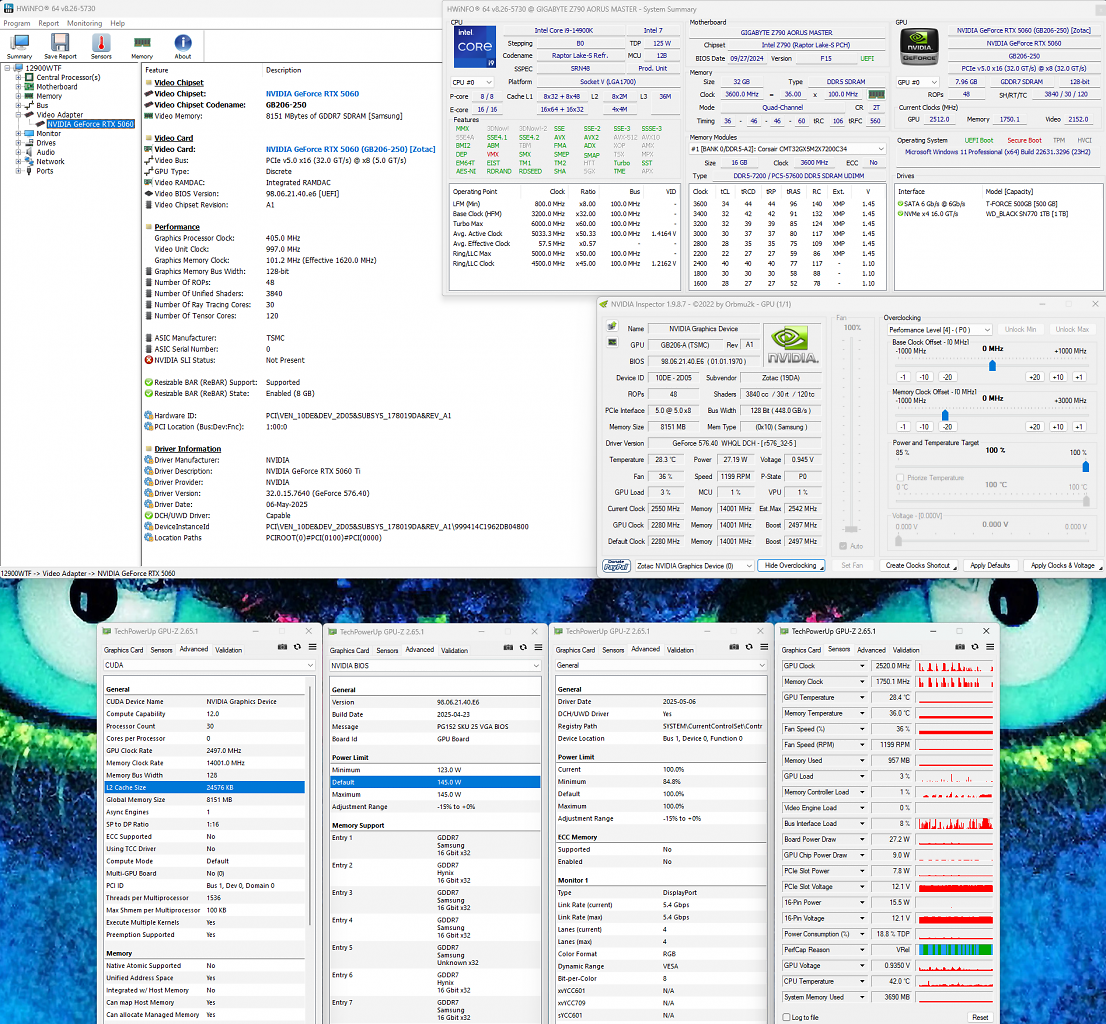Click camera icon in Sensors GPU-Z window

pyautogui.click(x=959, y=647)
